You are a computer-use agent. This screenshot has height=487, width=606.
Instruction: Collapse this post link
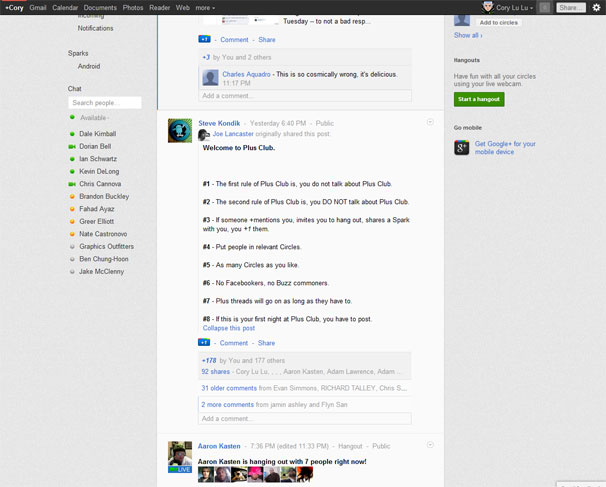[229, 328]
